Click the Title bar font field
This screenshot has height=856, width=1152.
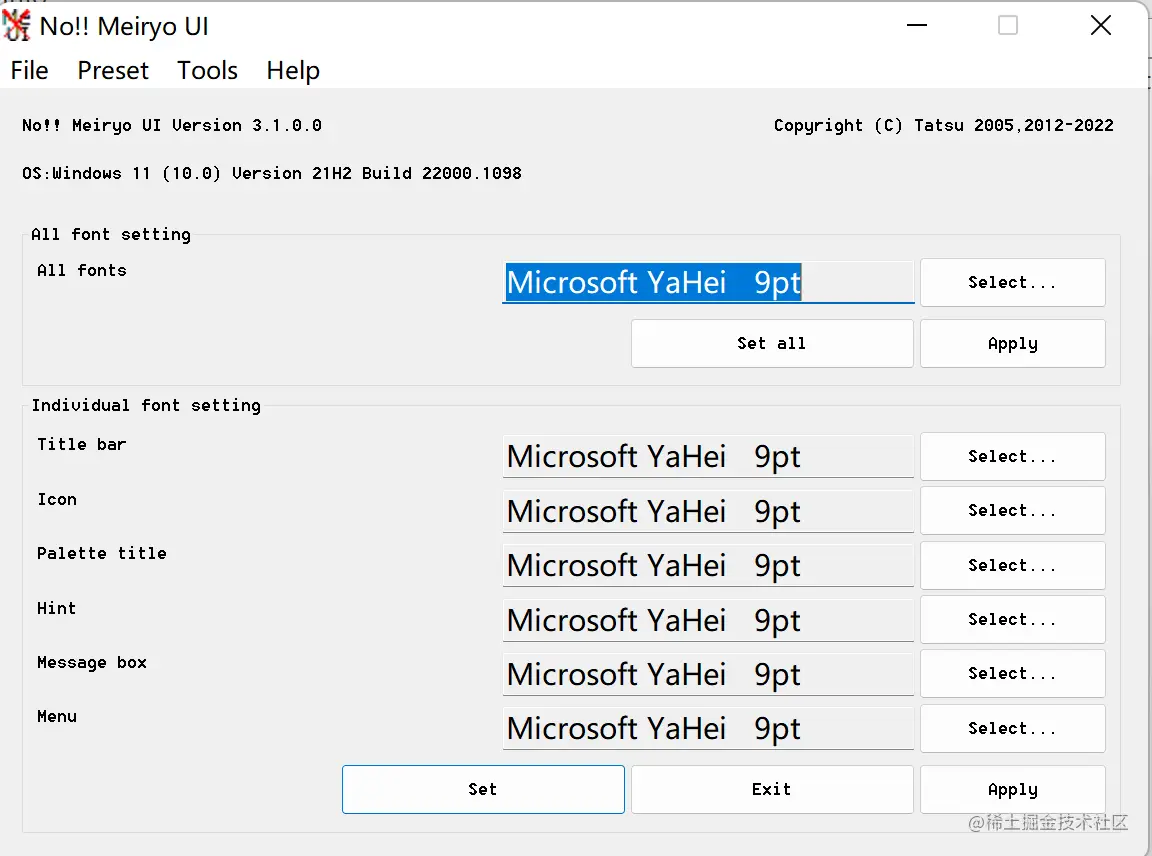tap(707, 457)
